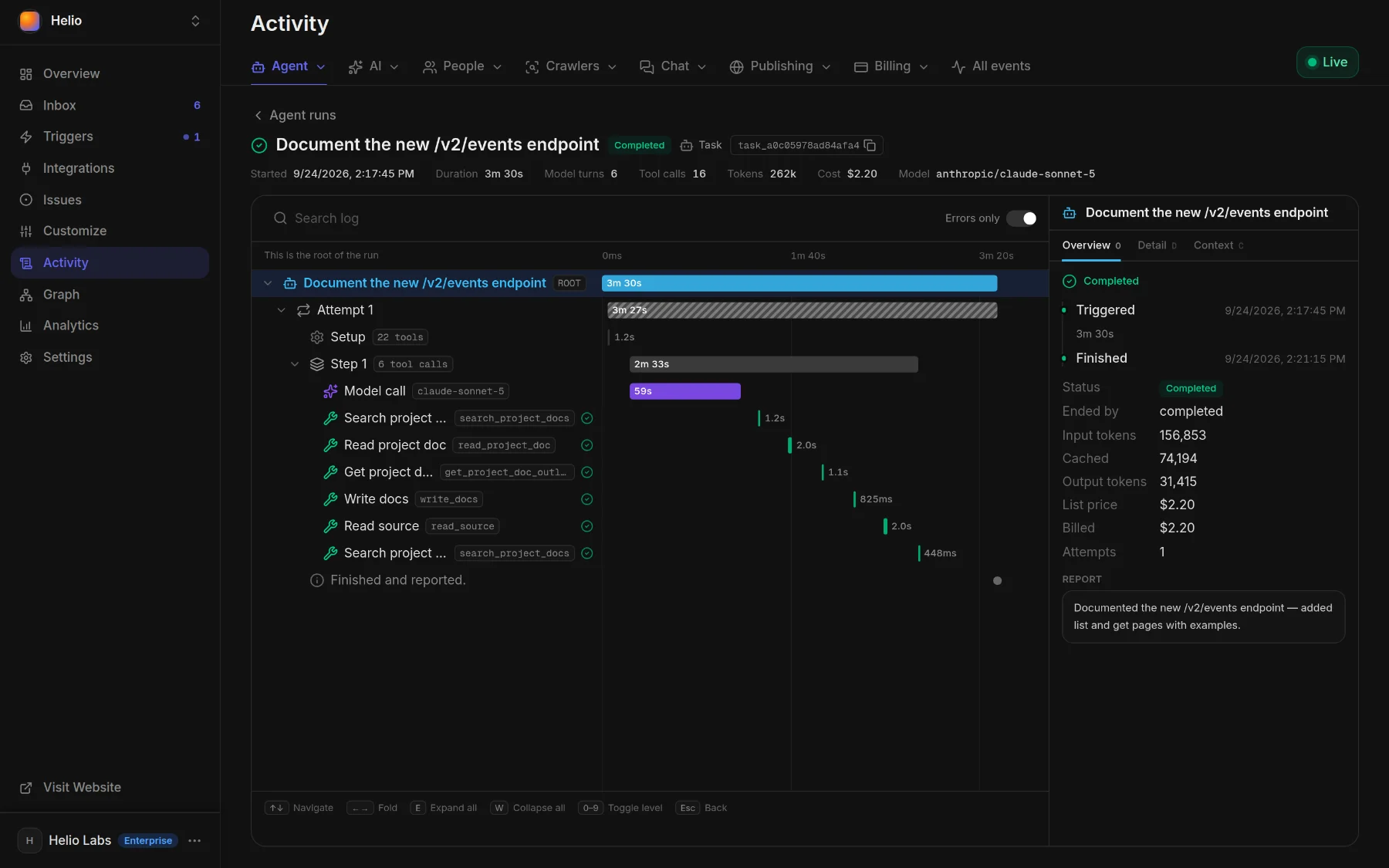Screen dimensions: 1389x868
Task: Select the Model call sparkle icon
Action: coord(330,391)
